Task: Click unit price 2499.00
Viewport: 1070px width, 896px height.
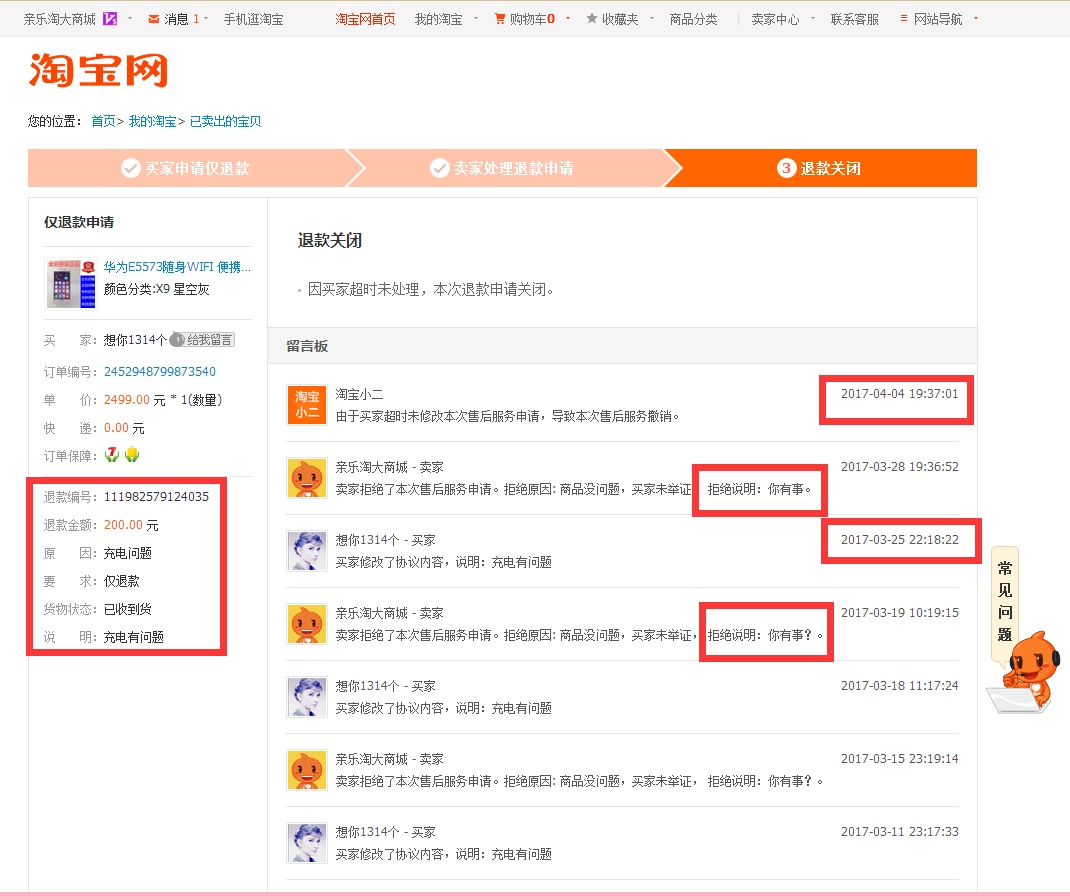Action: 126,399
